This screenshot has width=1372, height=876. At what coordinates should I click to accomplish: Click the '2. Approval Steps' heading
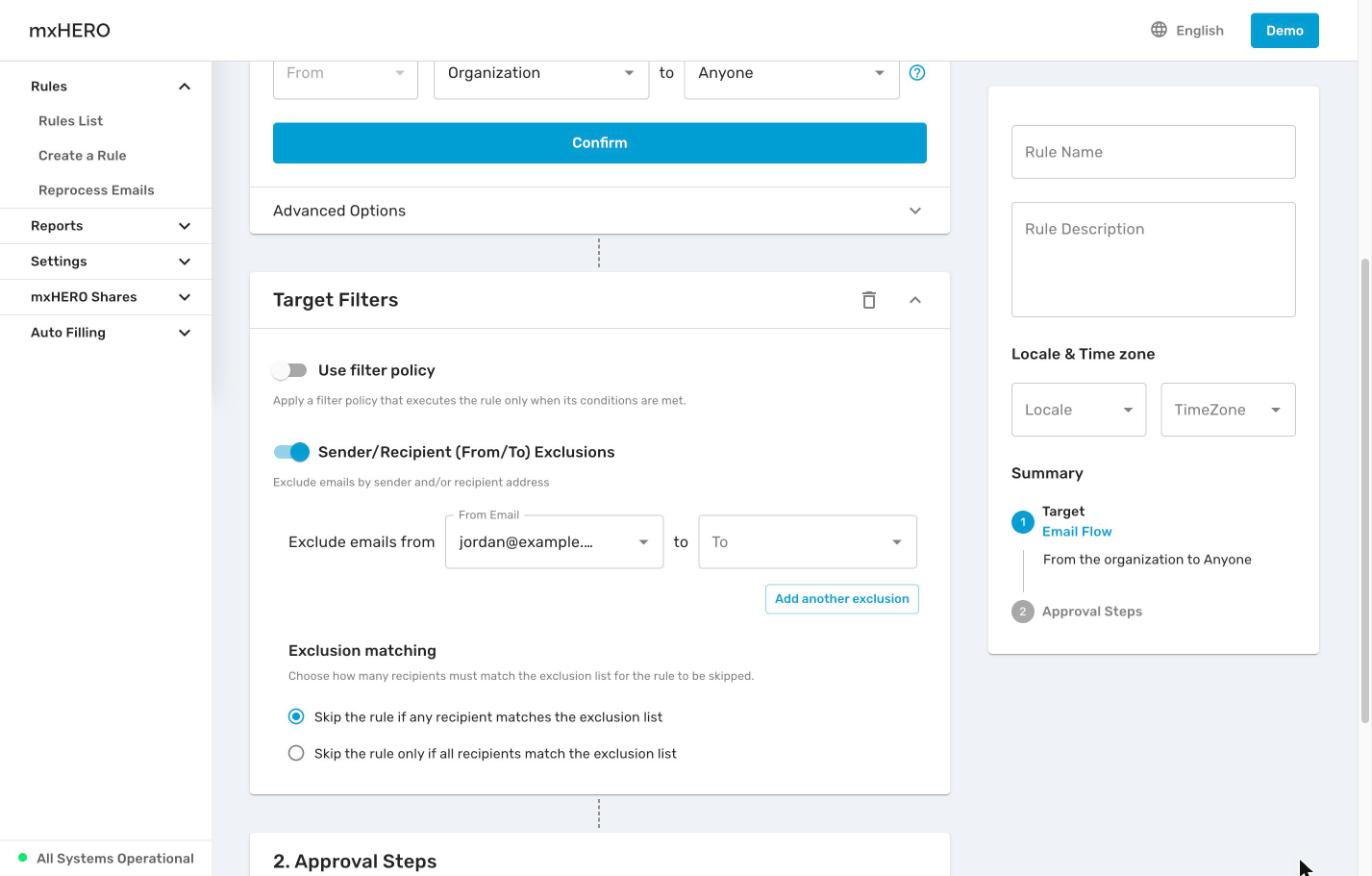click(x=355, y=861)
